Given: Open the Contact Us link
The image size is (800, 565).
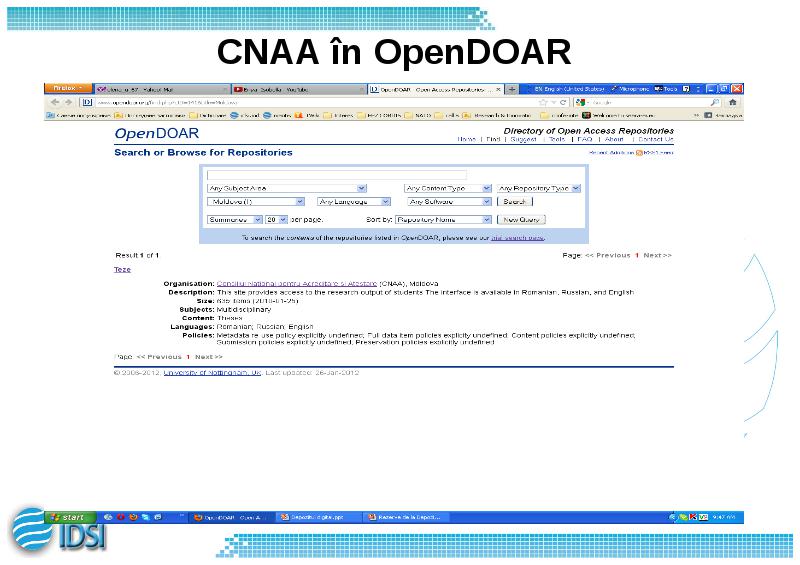Looking at the screenshot, I should pyautogui.click(x=656, y=139).
